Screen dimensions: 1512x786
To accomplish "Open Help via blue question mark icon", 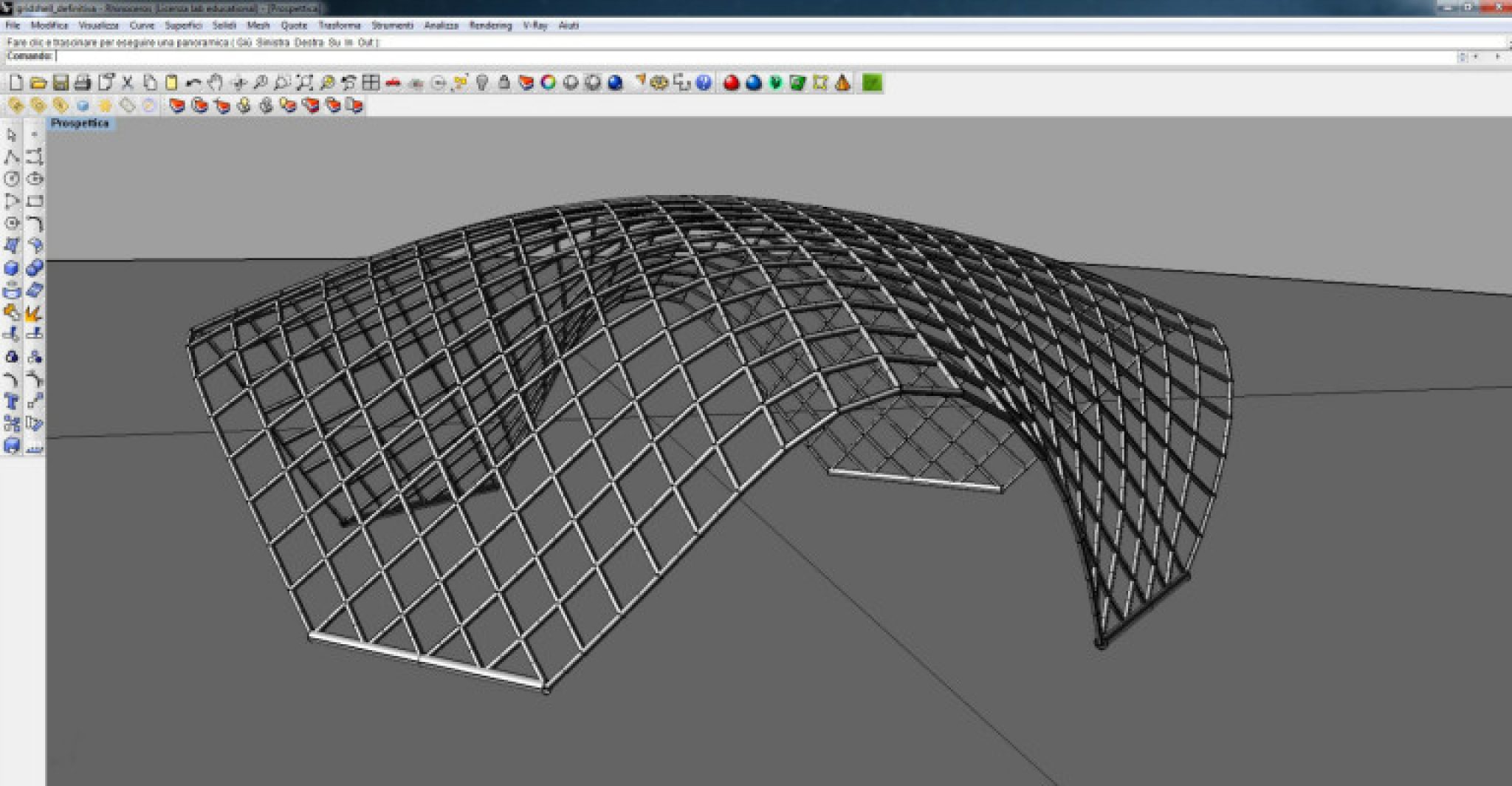I will (x=704, y=83).
